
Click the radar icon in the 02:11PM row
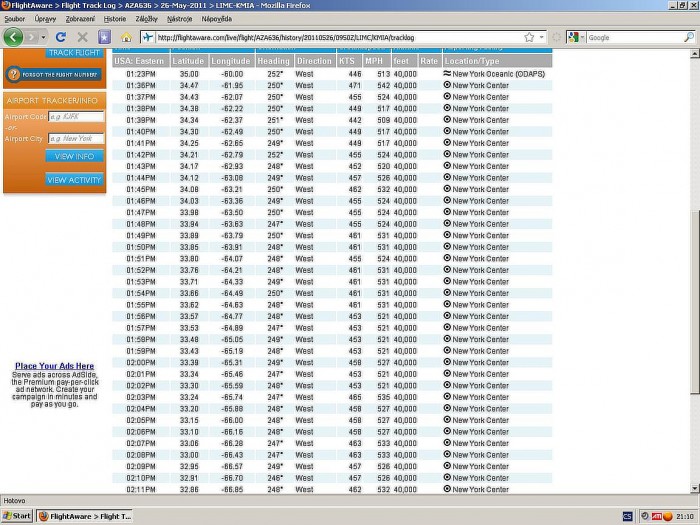coord(447,489)
